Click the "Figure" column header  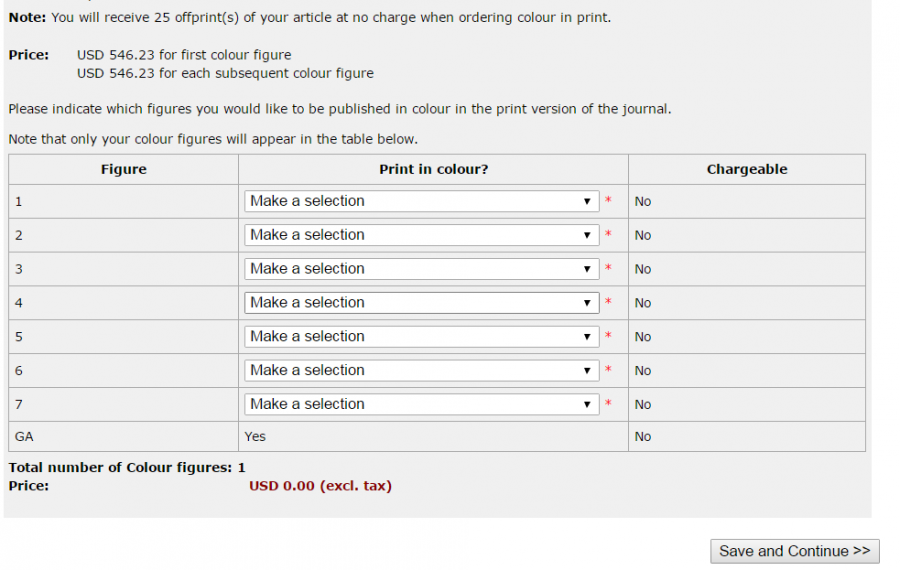click(x=124, y=170)
